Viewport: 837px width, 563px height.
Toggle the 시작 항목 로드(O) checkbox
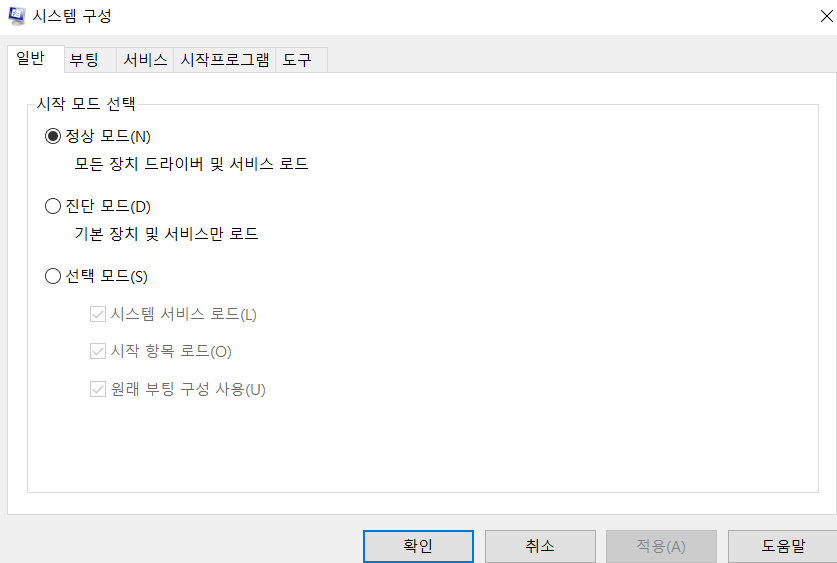click(x=98, y=351)
